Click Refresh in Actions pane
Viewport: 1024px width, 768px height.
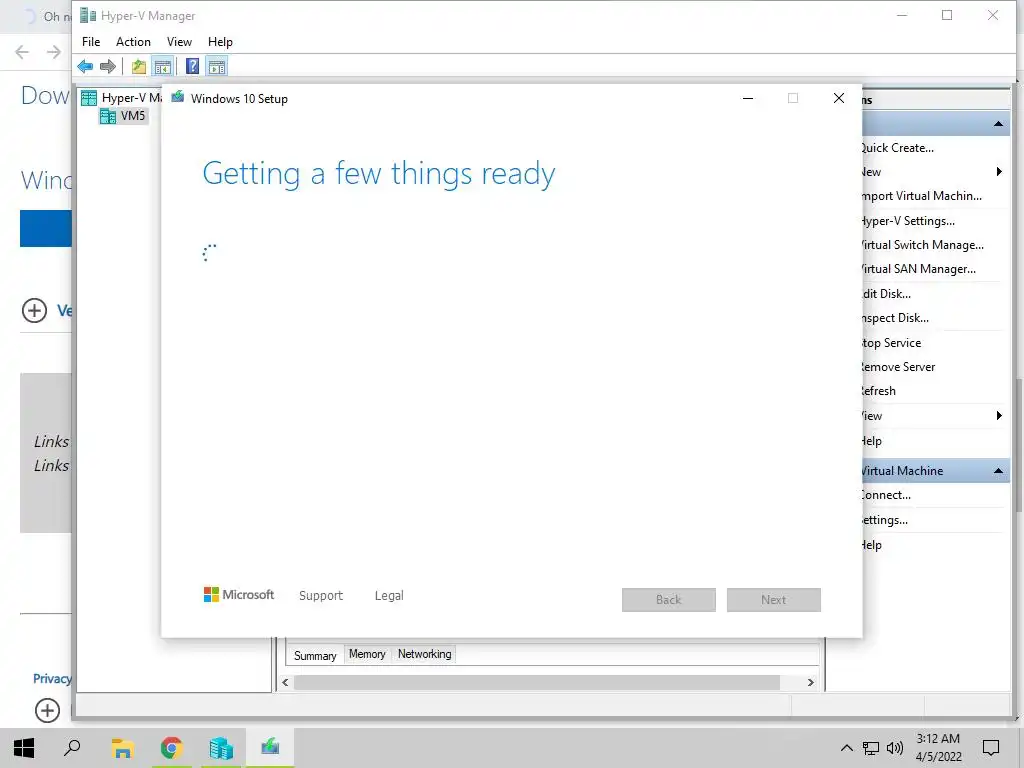[879, 391]
